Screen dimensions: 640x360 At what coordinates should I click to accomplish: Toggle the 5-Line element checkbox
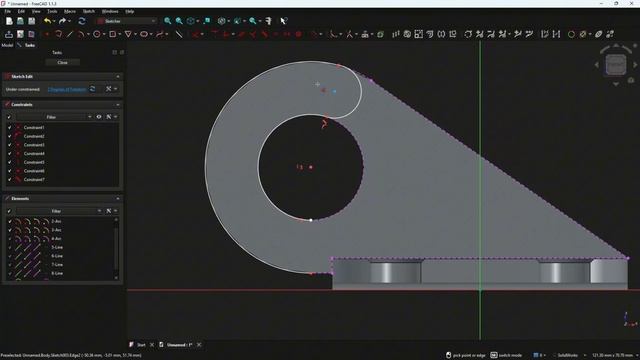click(x=10, y=247)
